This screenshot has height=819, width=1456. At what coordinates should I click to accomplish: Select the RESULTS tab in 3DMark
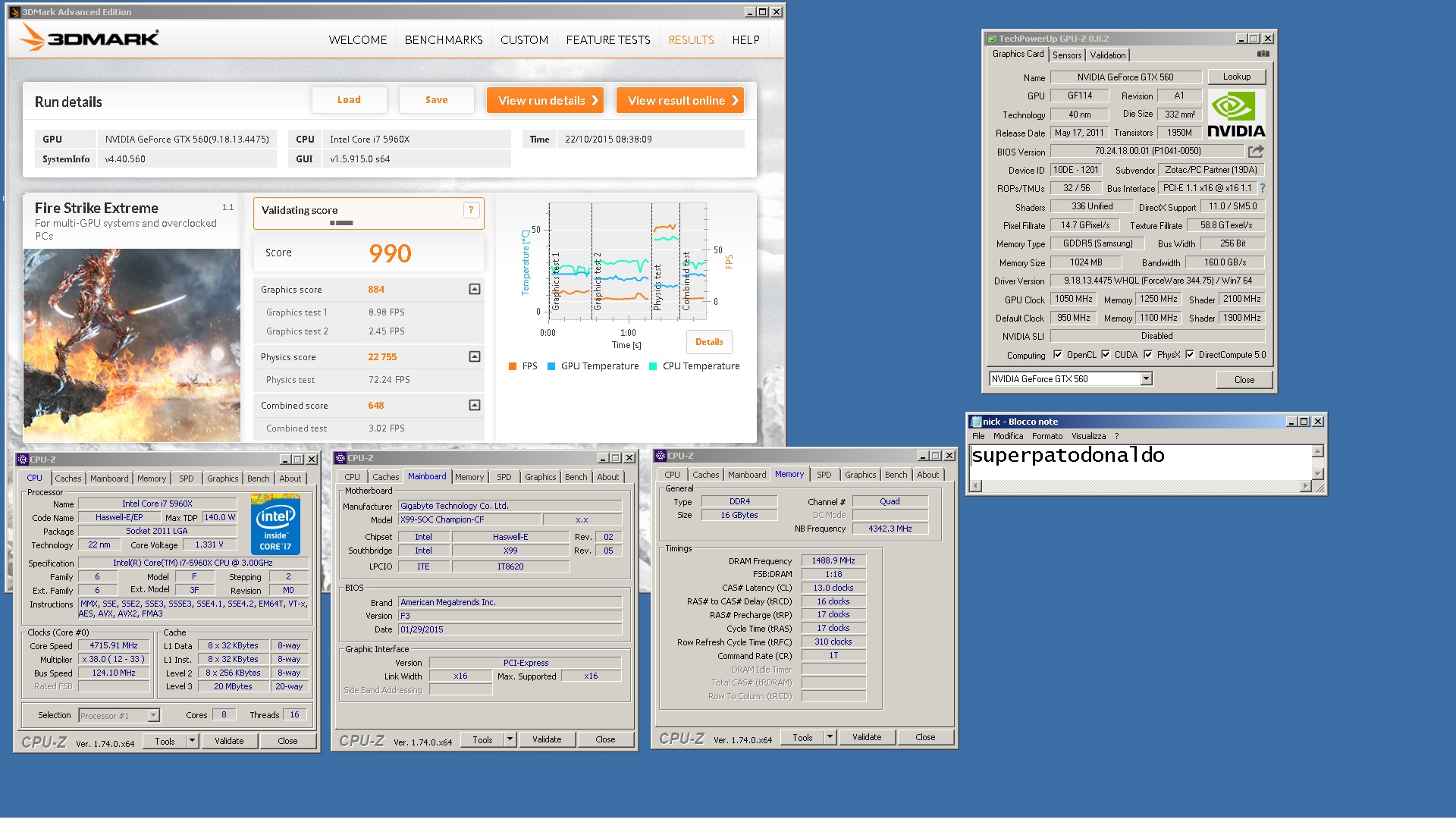tap(691, 39)
